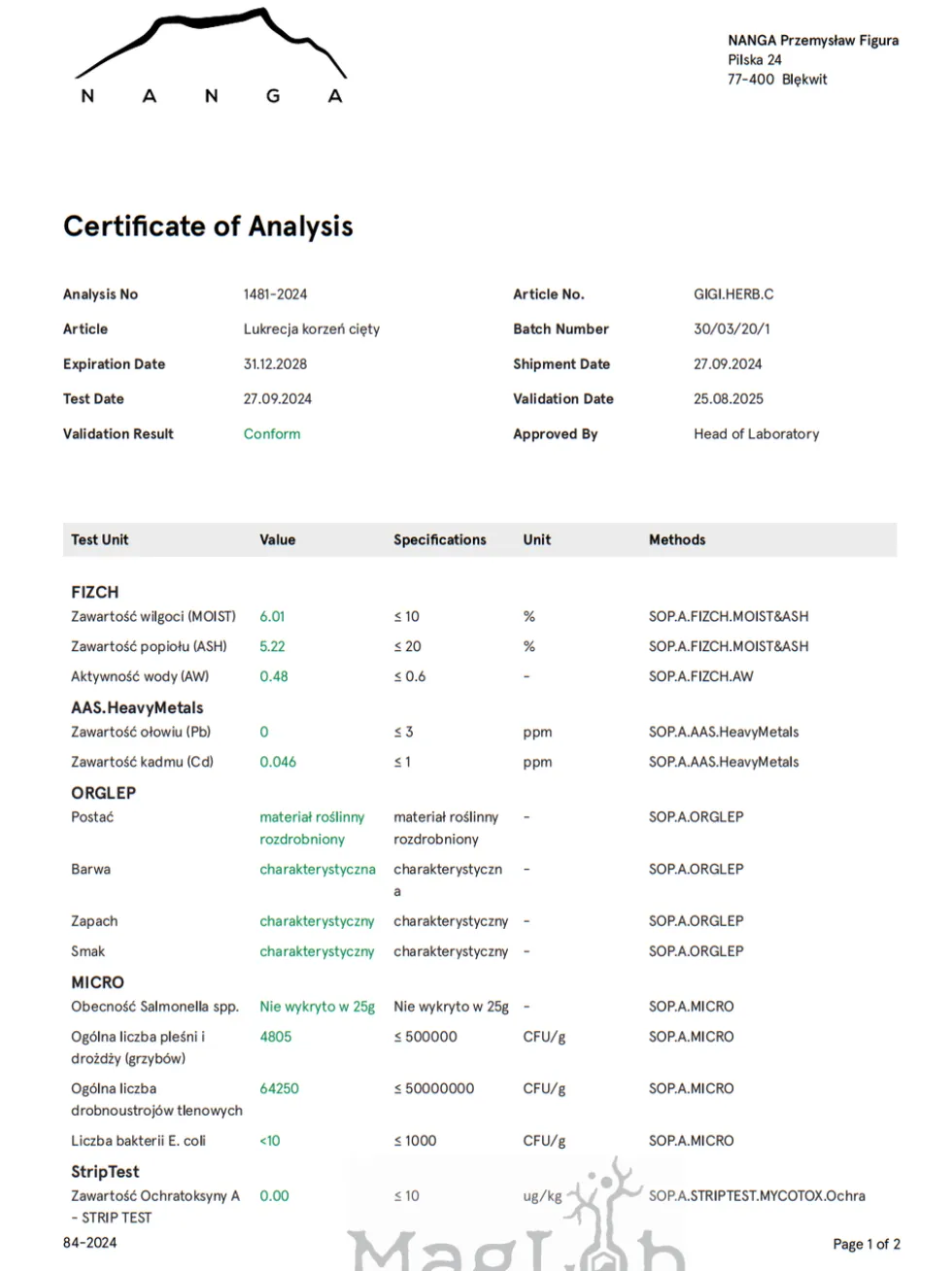Click the "StripTest" section heading

tap(105, 1172)
